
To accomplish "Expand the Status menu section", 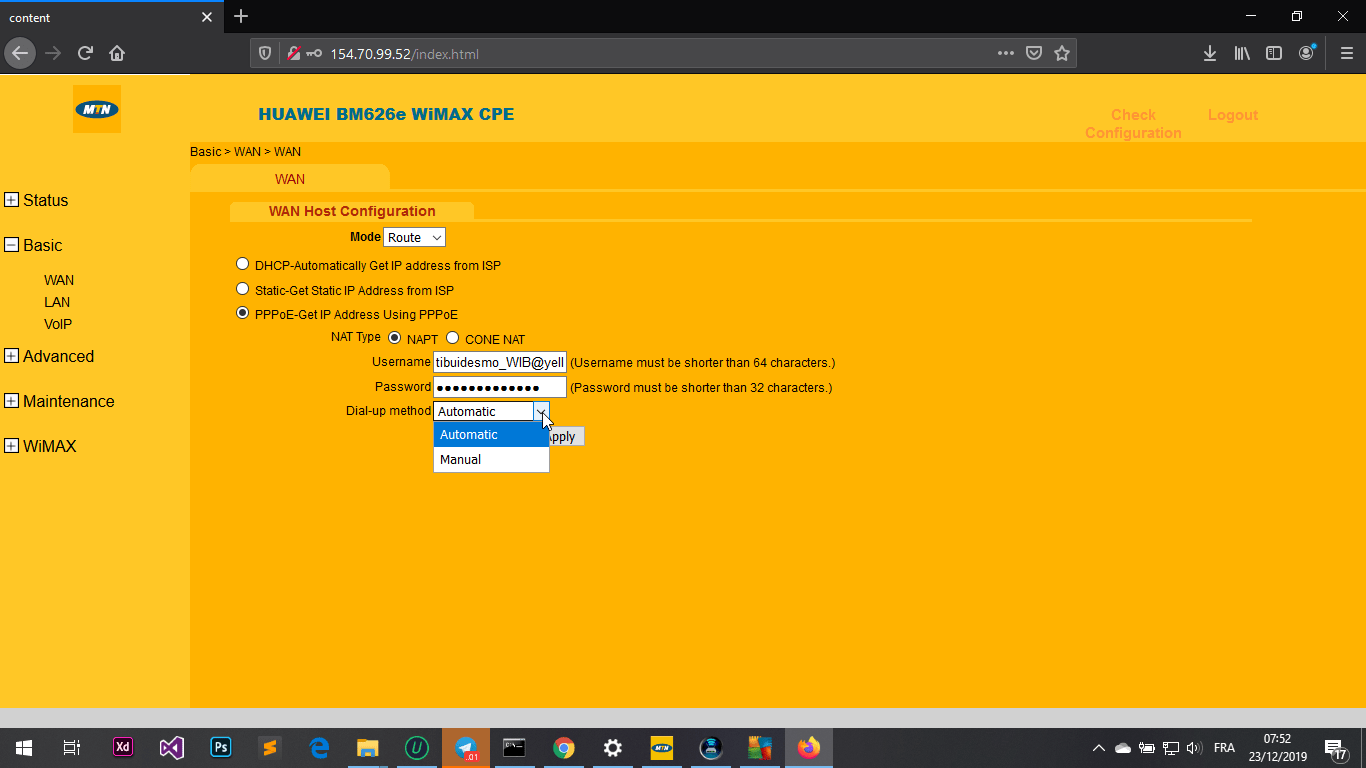I will [x=12, y=200].
